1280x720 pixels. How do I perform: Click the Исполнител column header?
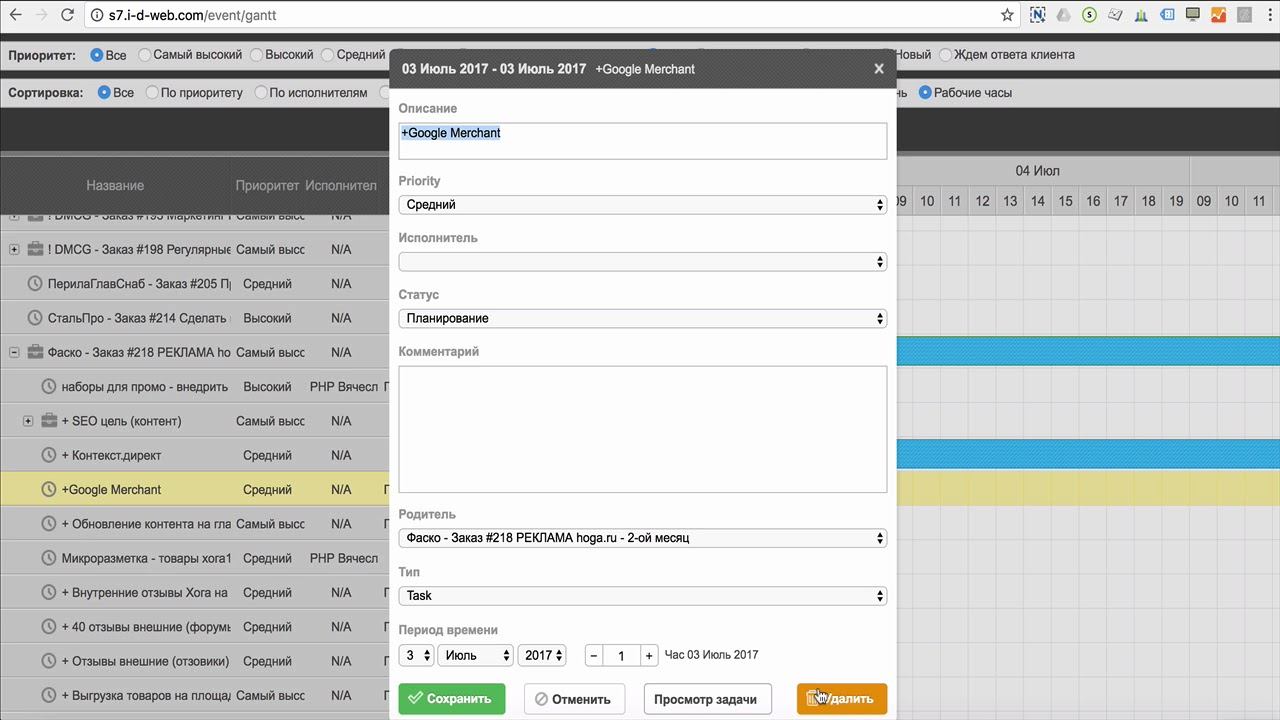341,185
